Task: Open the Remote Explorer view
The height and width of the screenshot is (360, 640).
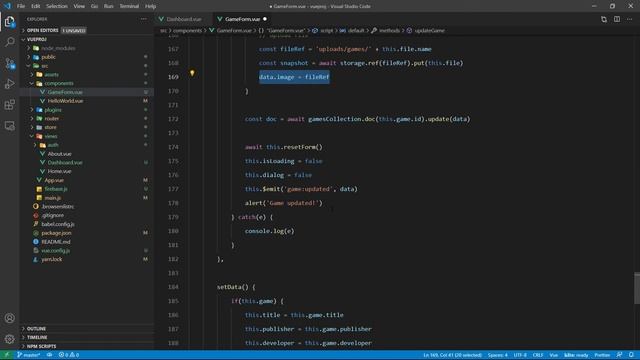Action: pos(9,126)
